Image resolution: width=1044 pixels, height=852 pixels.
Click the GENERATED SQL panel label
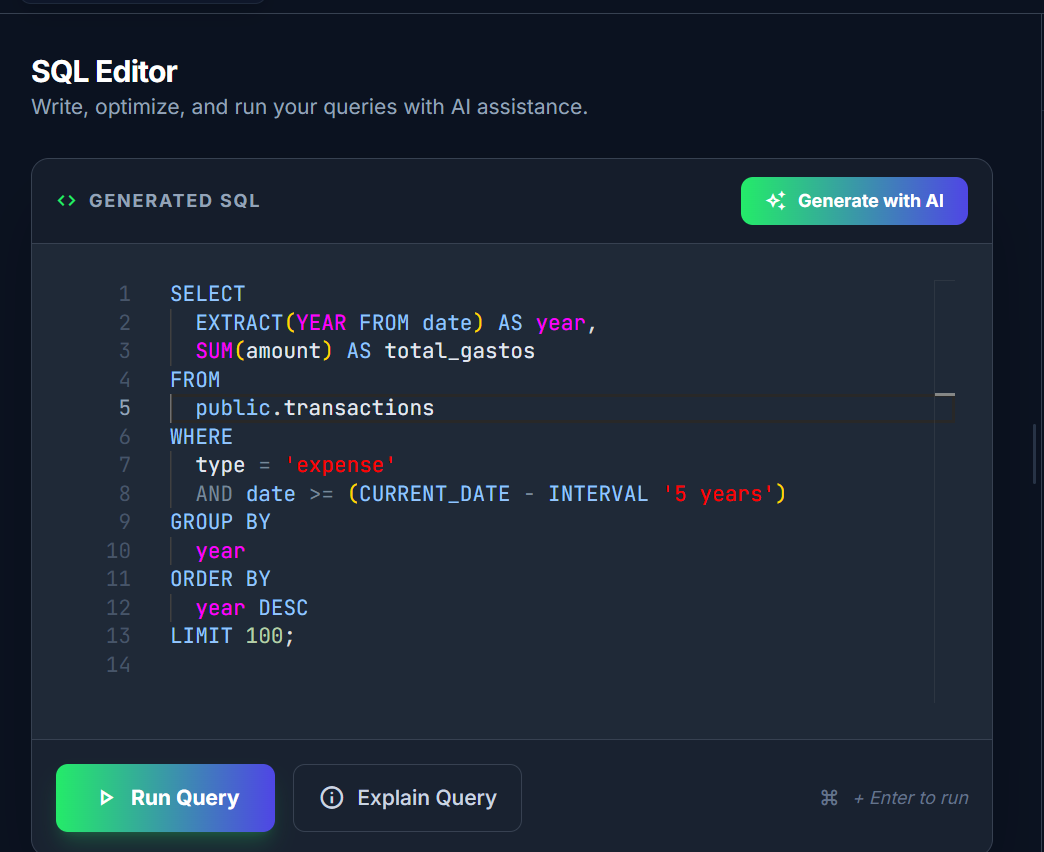click(174, 201)
